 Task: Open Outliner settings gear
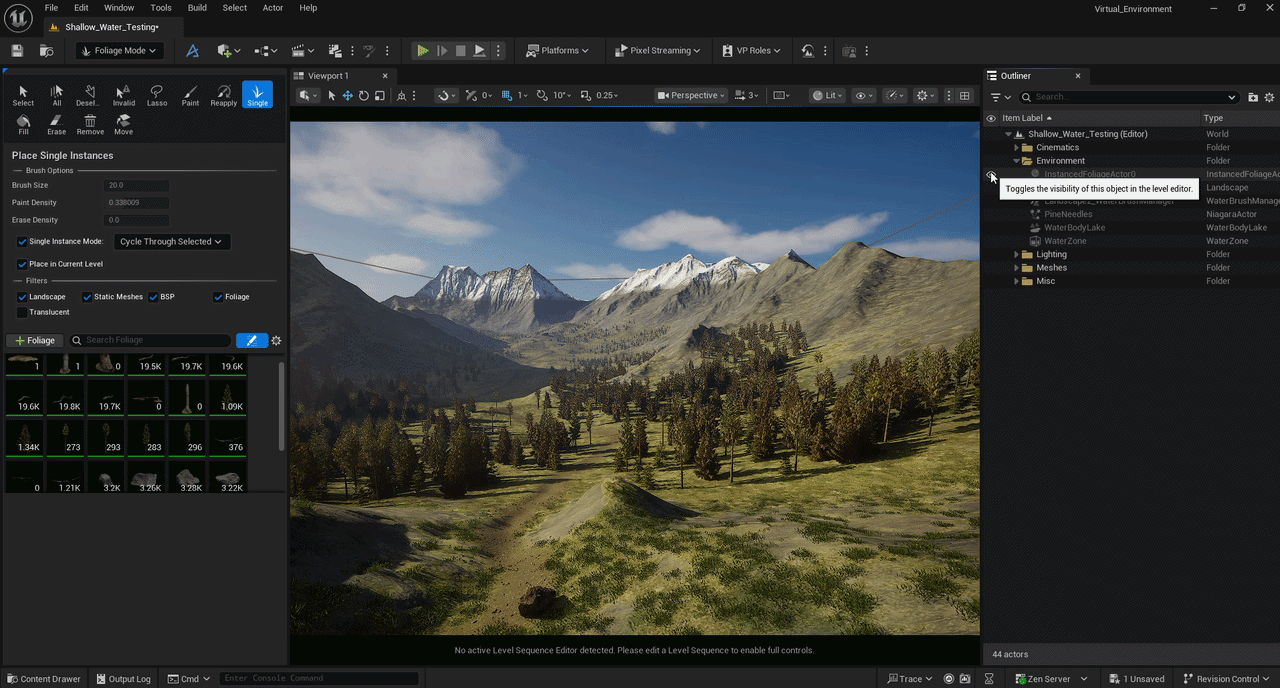tap(1270, 97)
